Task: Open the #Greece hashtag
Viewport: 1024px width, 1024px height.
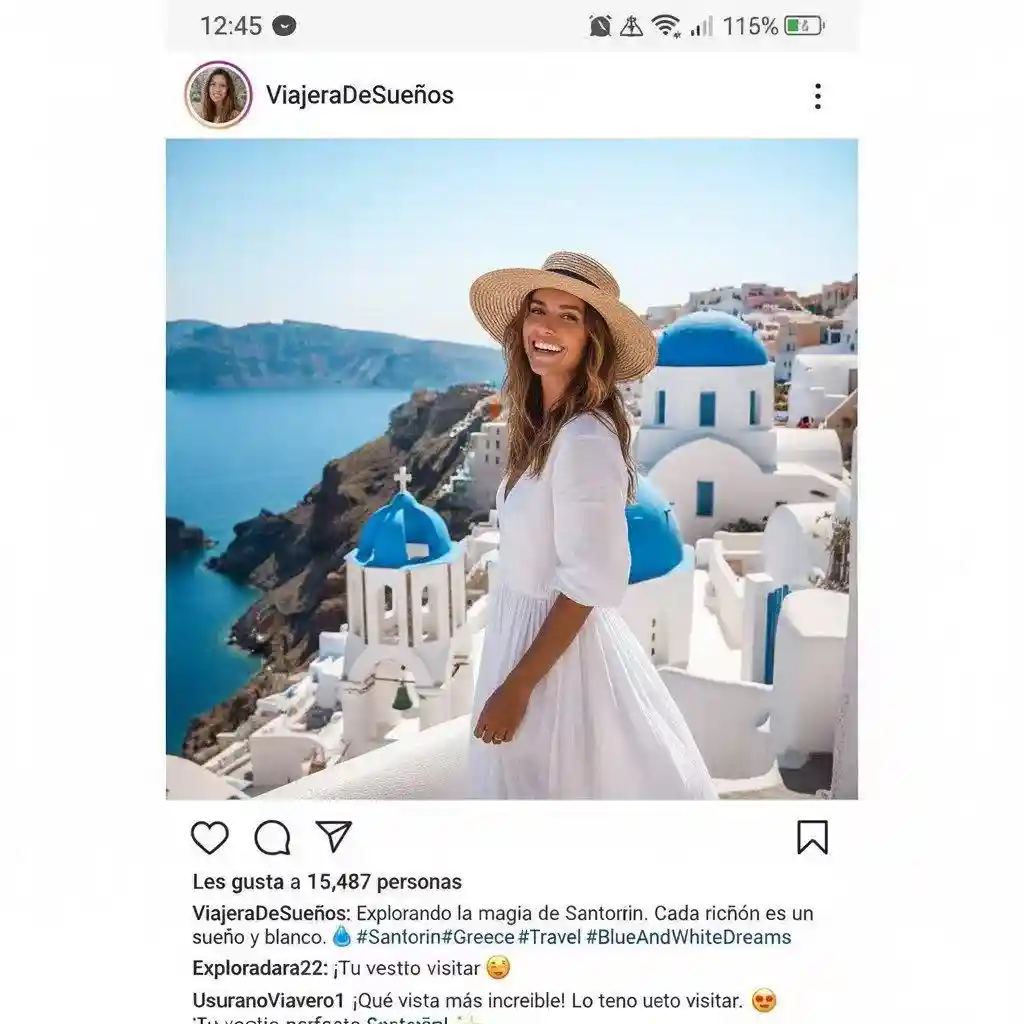Action: pyautogui.click(x=478, y=937)
